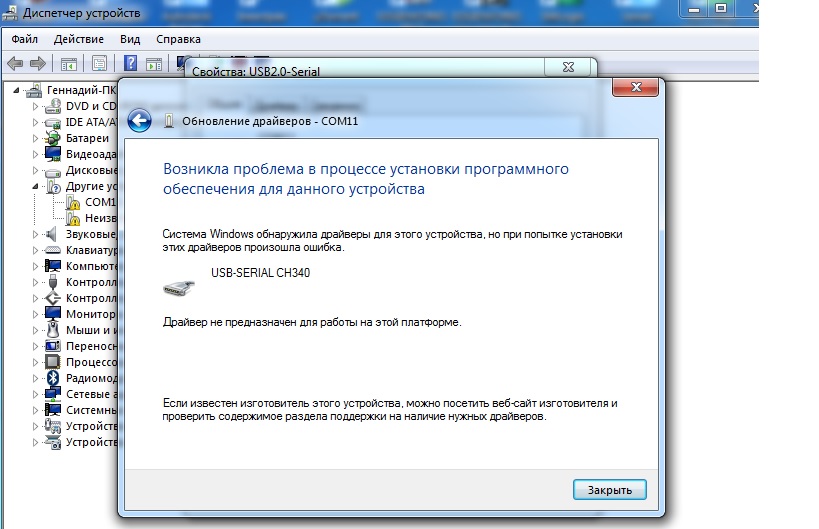
Task: Expand the Звуковые node arrow
Action: click(x=35, y=234)
